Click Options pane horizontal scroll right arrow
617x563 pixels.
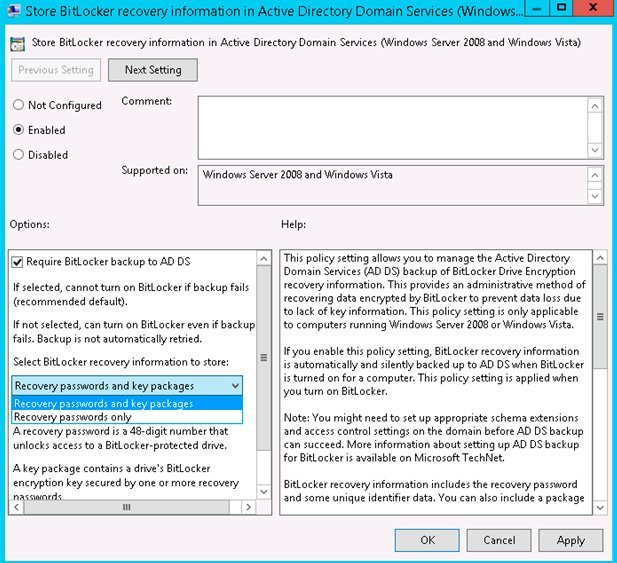pos(248,507)
